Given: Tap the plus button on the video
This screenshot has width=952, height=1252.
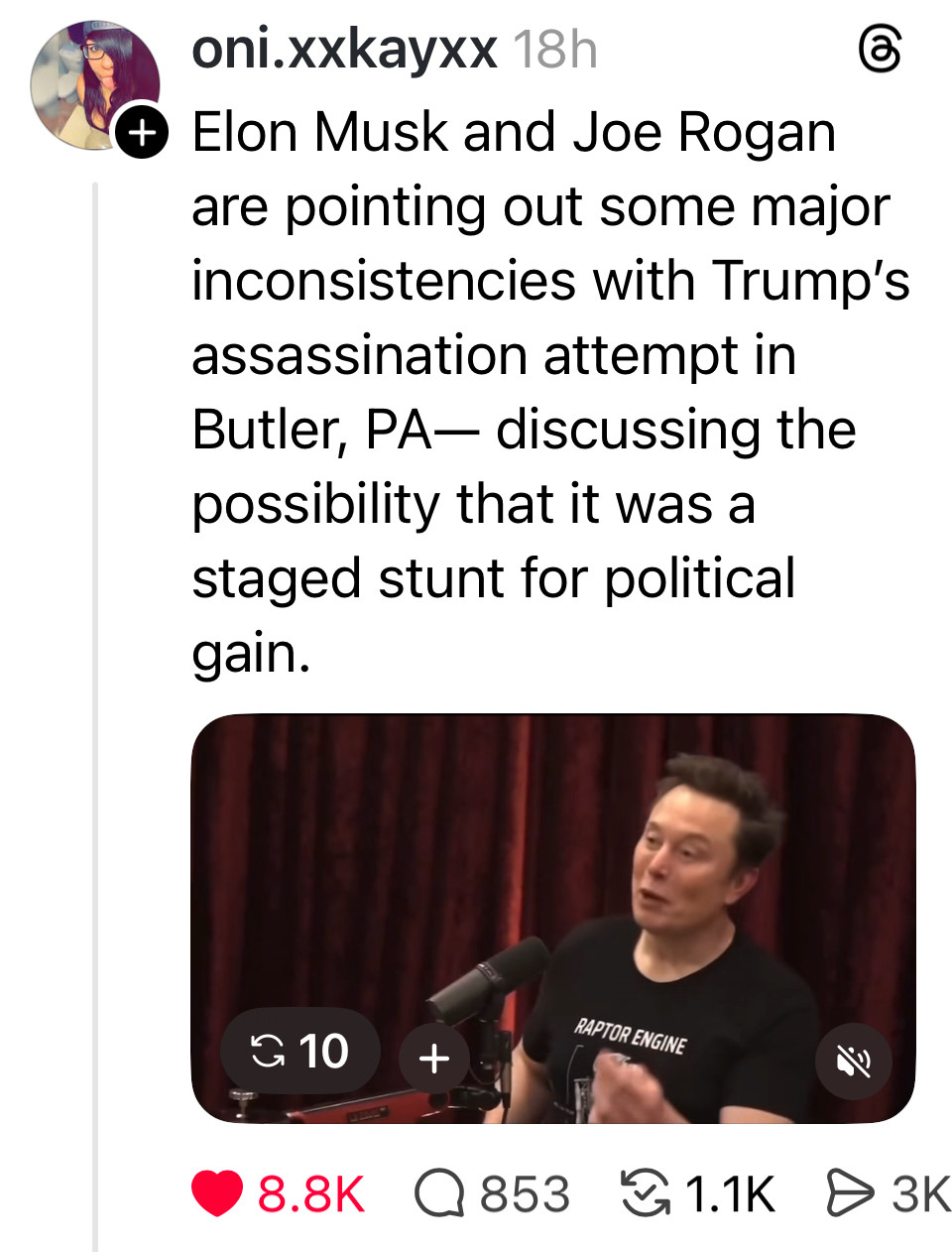Looking at the screenshot, I should [434, 1059].
